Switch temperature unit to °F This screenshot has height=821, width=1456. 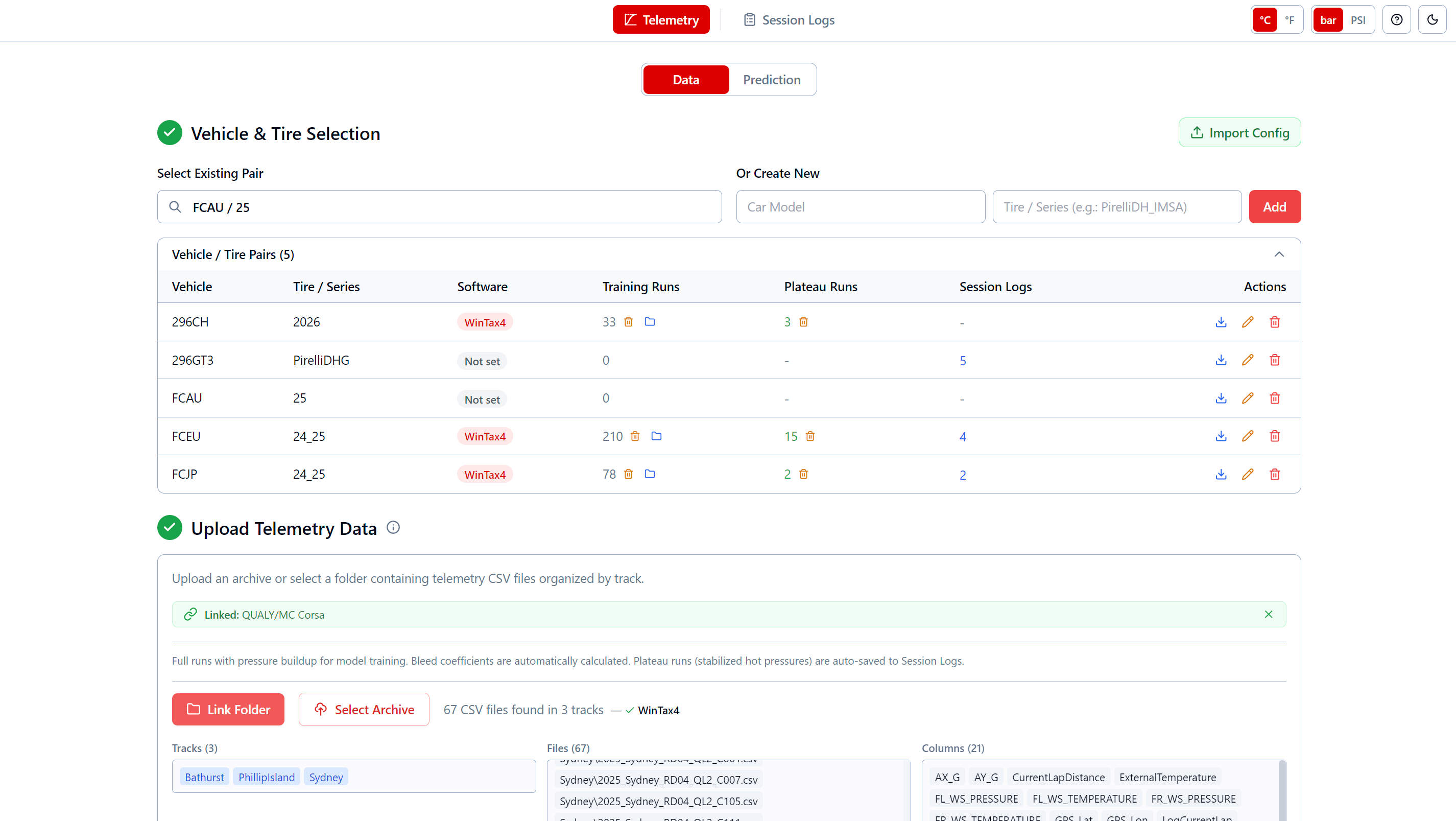pos(1290,20)
